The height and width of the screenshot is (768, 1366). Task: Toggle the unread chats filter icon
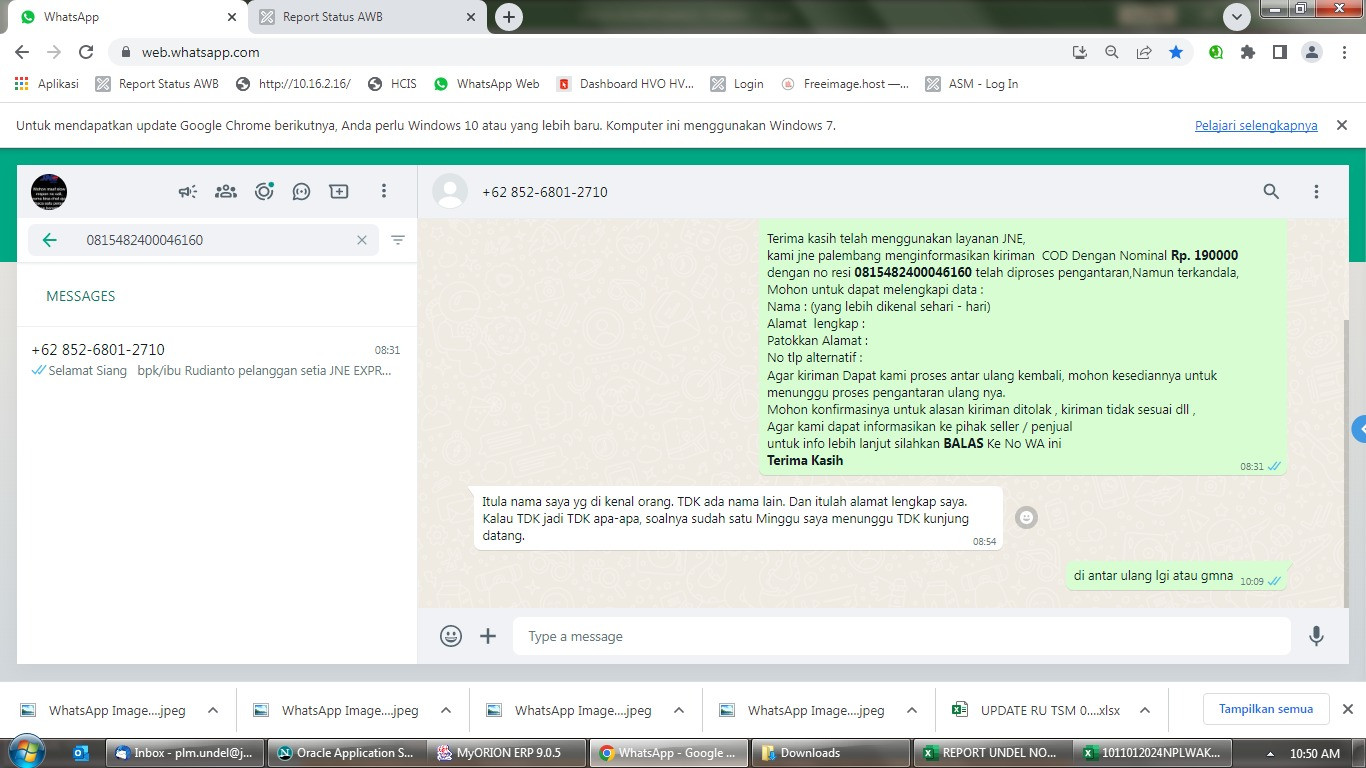tap(398, 240)
